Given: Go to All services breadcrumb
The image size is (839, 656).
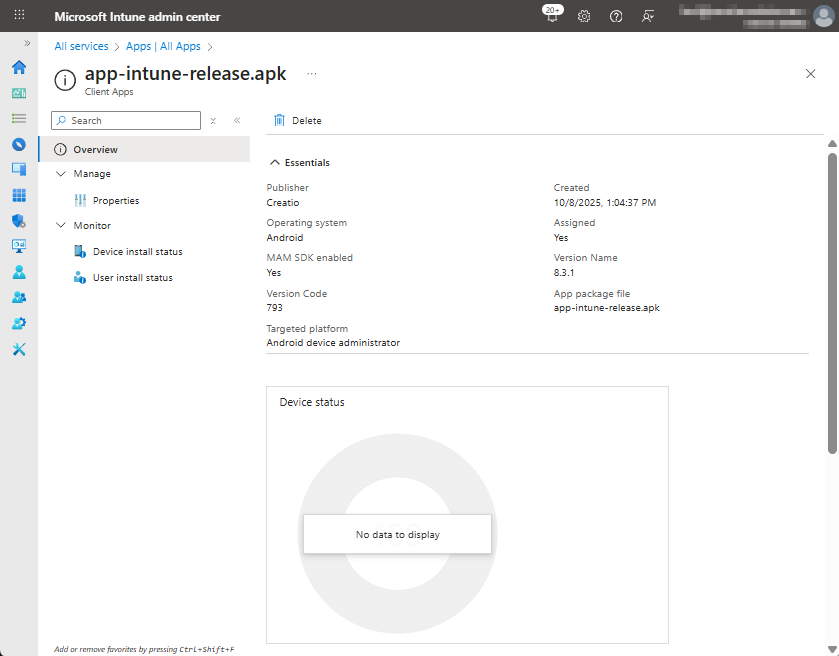Looking at the screenshot, I should 81,46.
